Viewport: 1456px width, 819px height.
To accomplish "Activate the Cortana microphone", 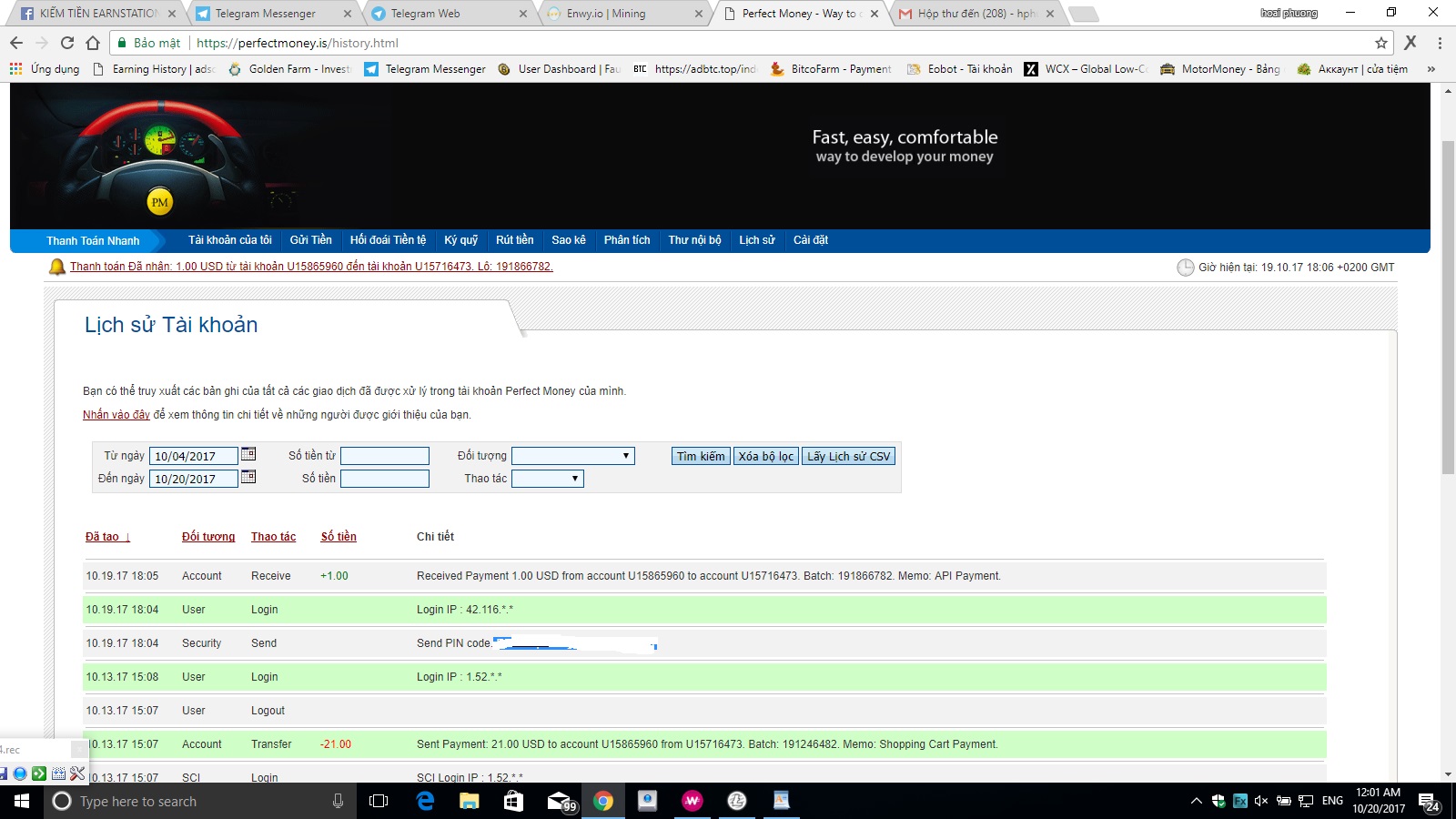I will pos(338,801).
